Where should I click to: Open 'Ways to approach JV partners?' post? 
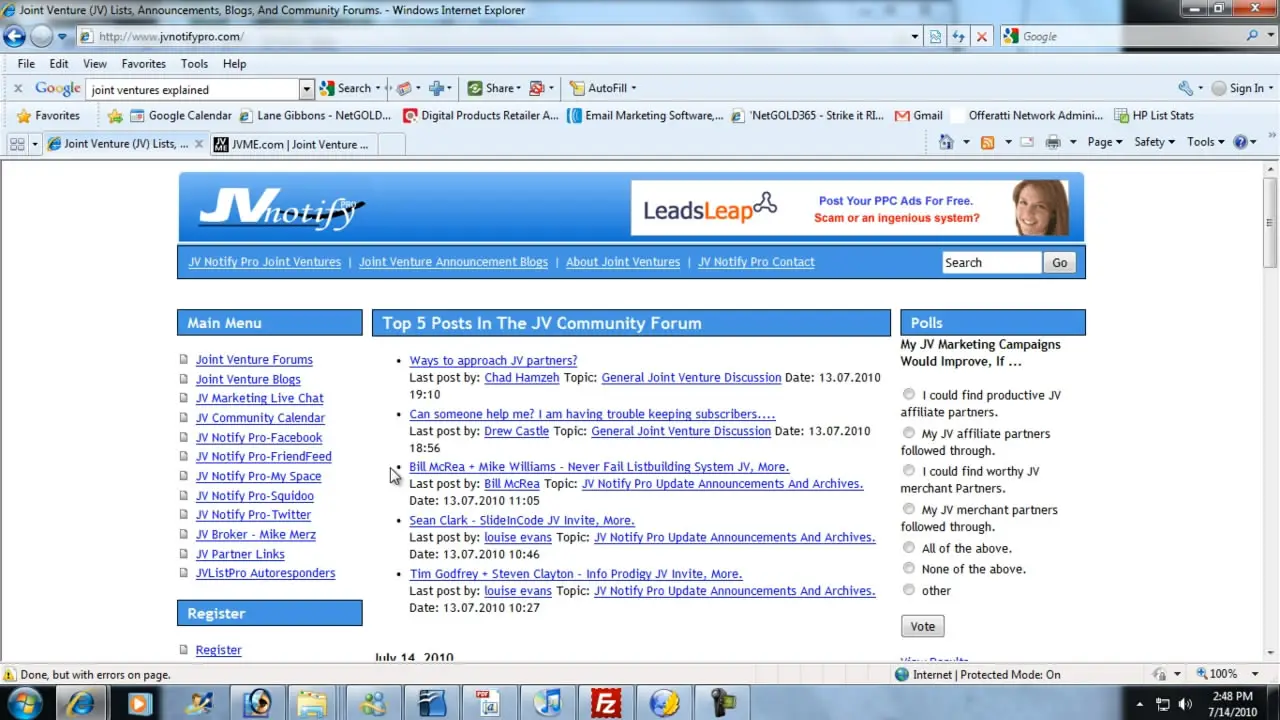pyautogui.click(x=493, y=361)
